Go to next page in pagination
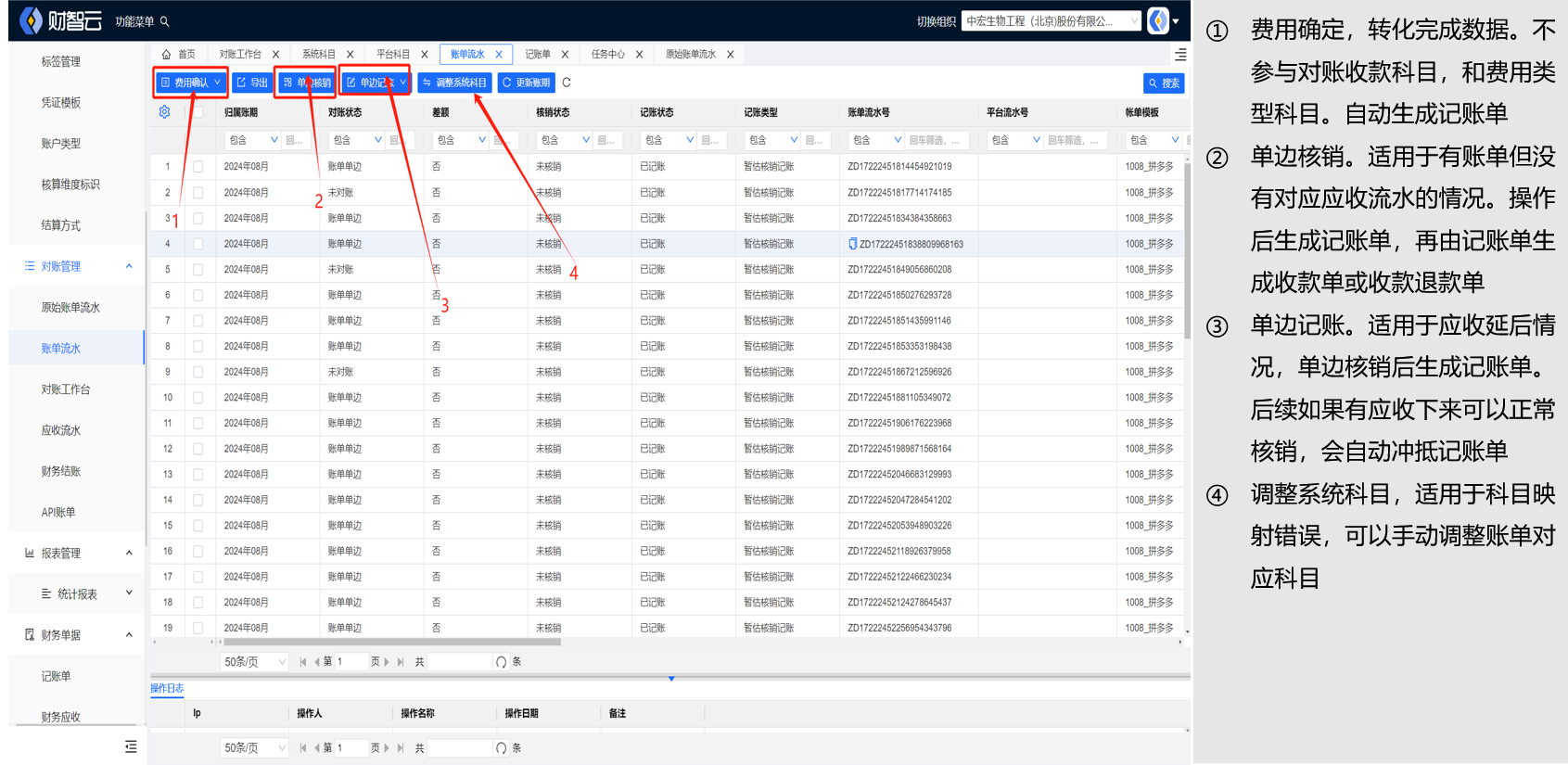1568x765 pixels. [387, 662]
